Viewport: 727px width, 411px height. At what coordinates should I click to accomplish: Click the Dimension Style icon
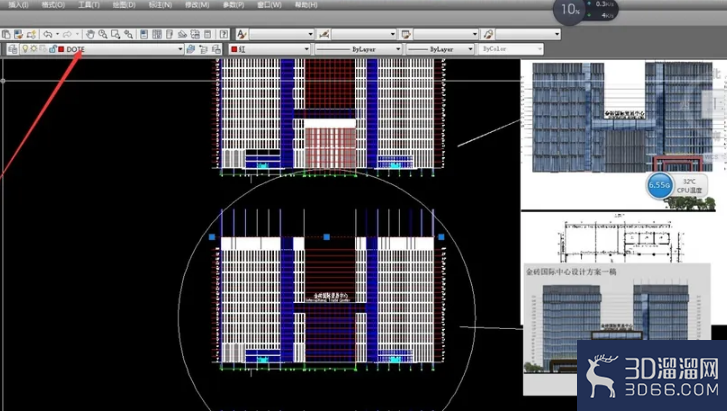(324, 34)
